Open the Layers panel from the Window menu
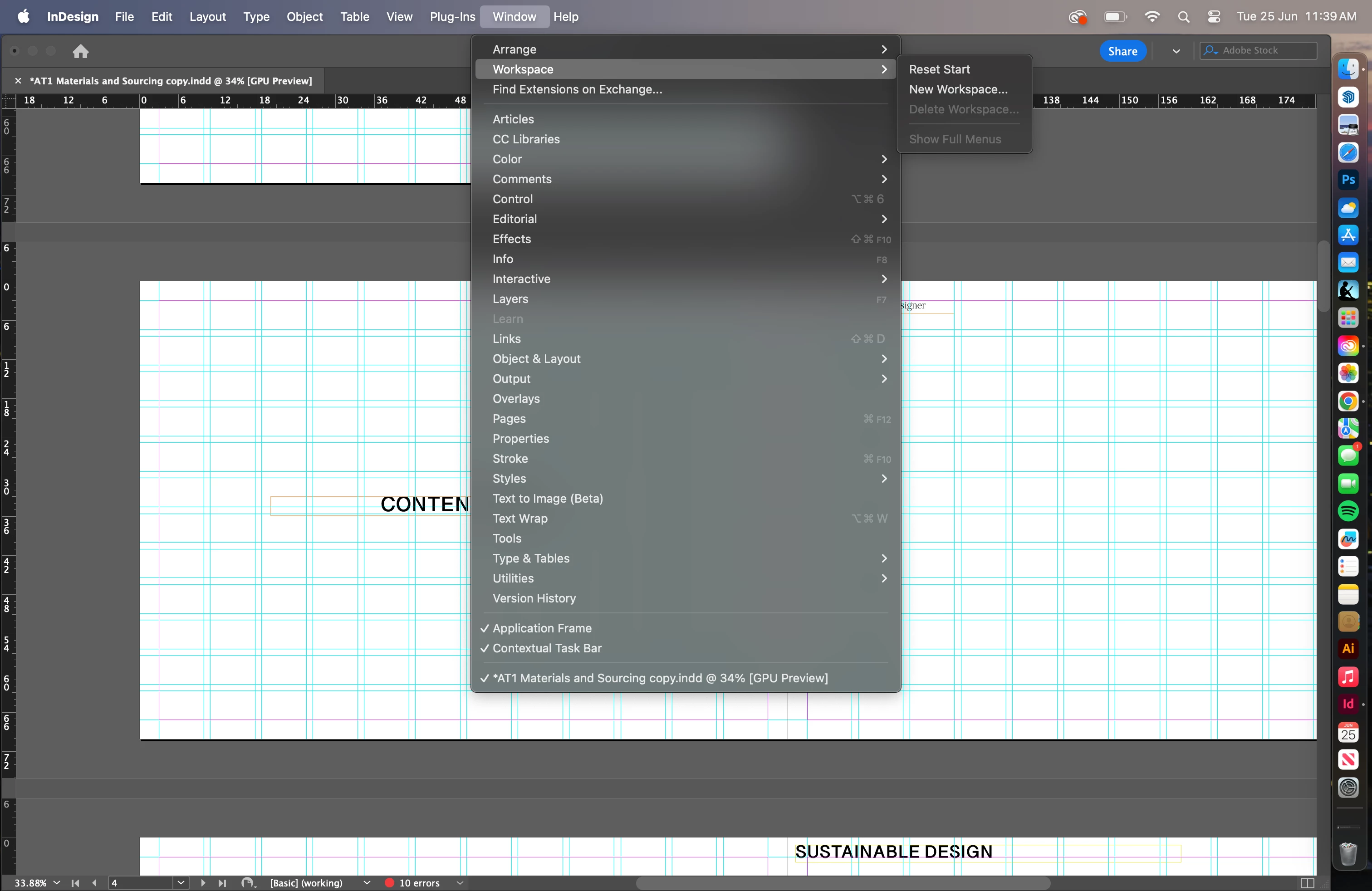Screen dimensions: 1372x891 coord(510,299)
